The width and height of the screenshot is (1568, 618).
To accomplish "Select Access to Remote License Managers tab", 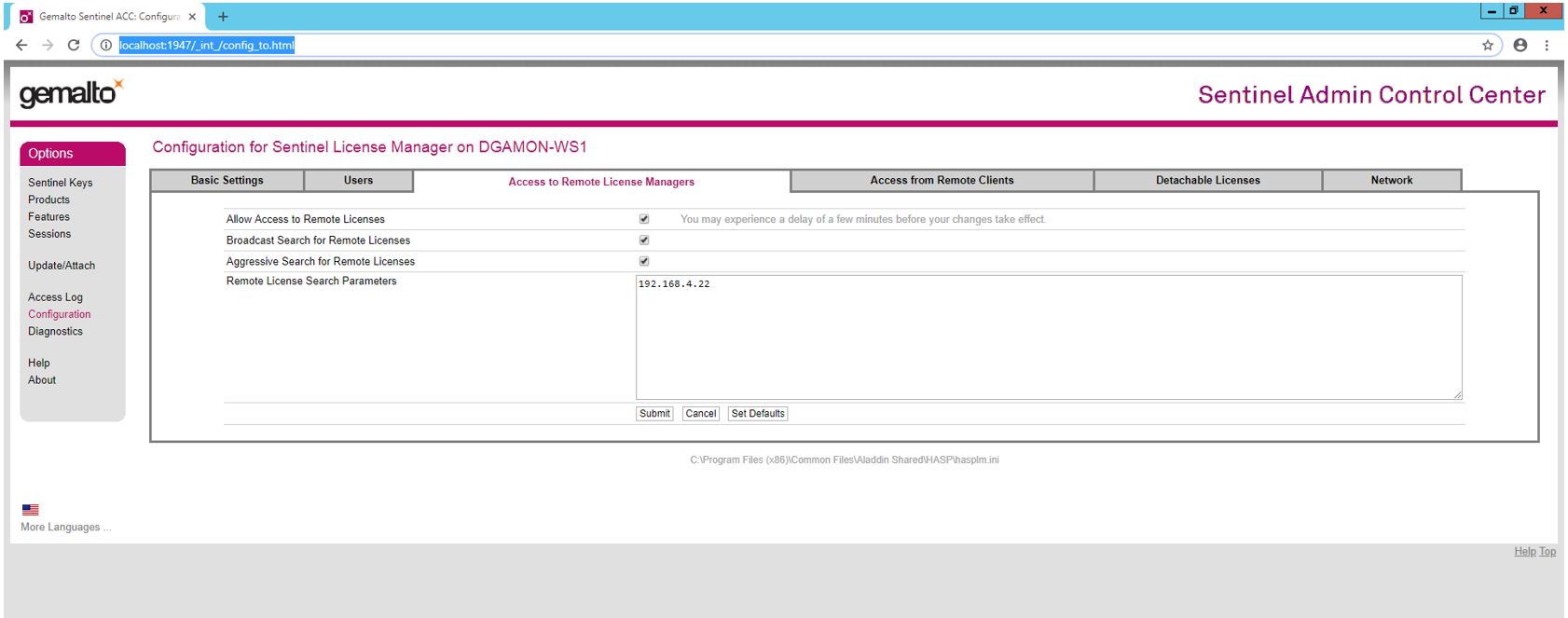I will coord(601,182).
